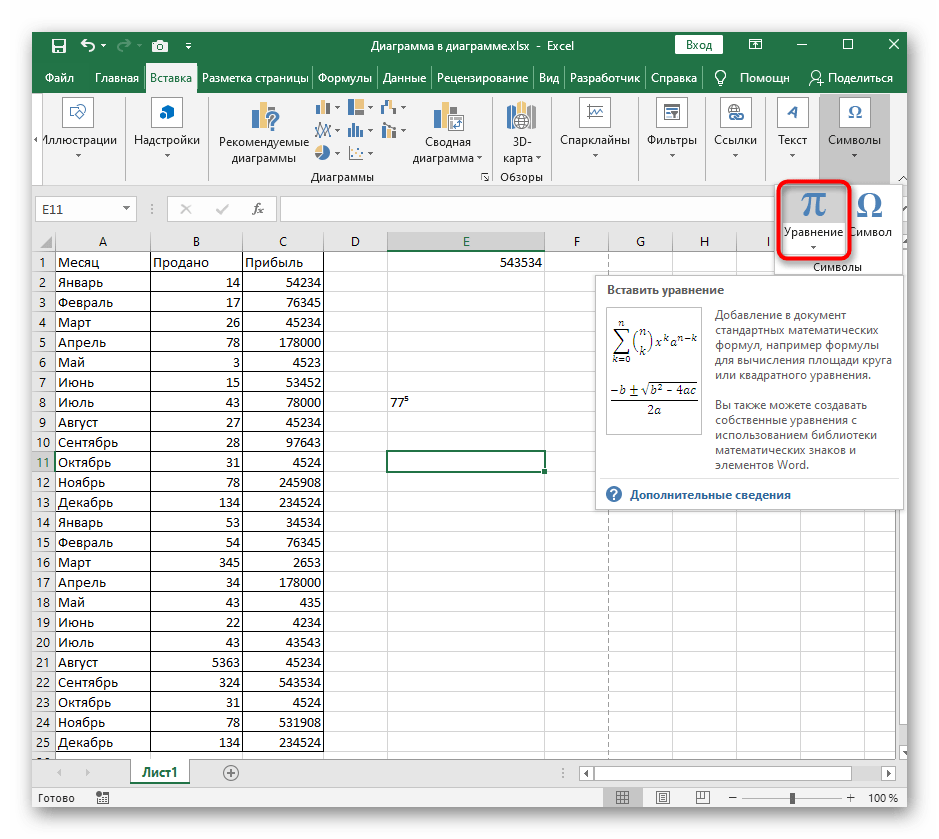Click the Symbol (Символ) omega icon
This screenshot has height=839, width=939.
[x=870, y=205]
